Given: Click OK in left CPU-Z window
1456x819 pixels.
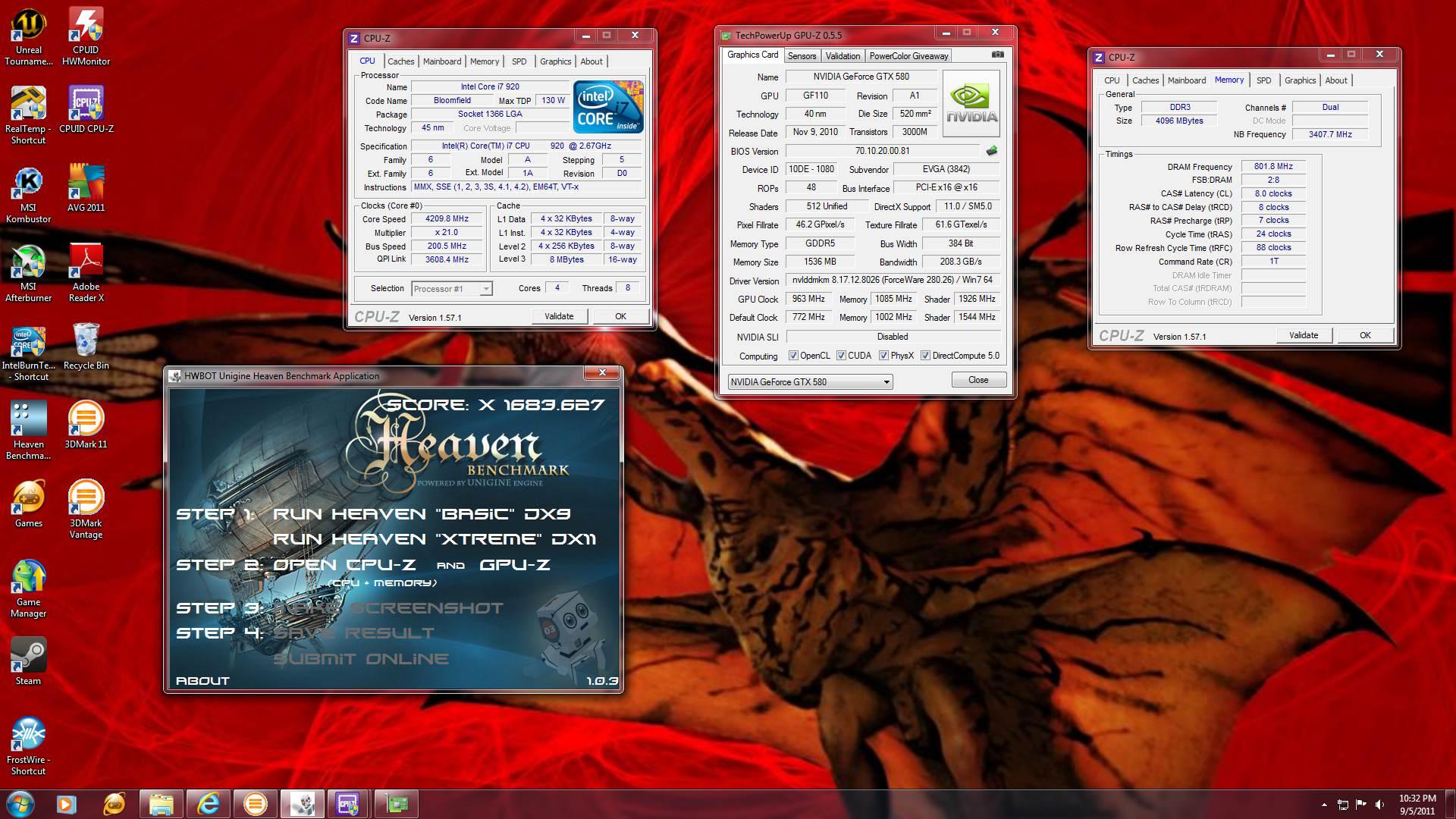Looking at the screenshot, I should (x=620, y=316).
